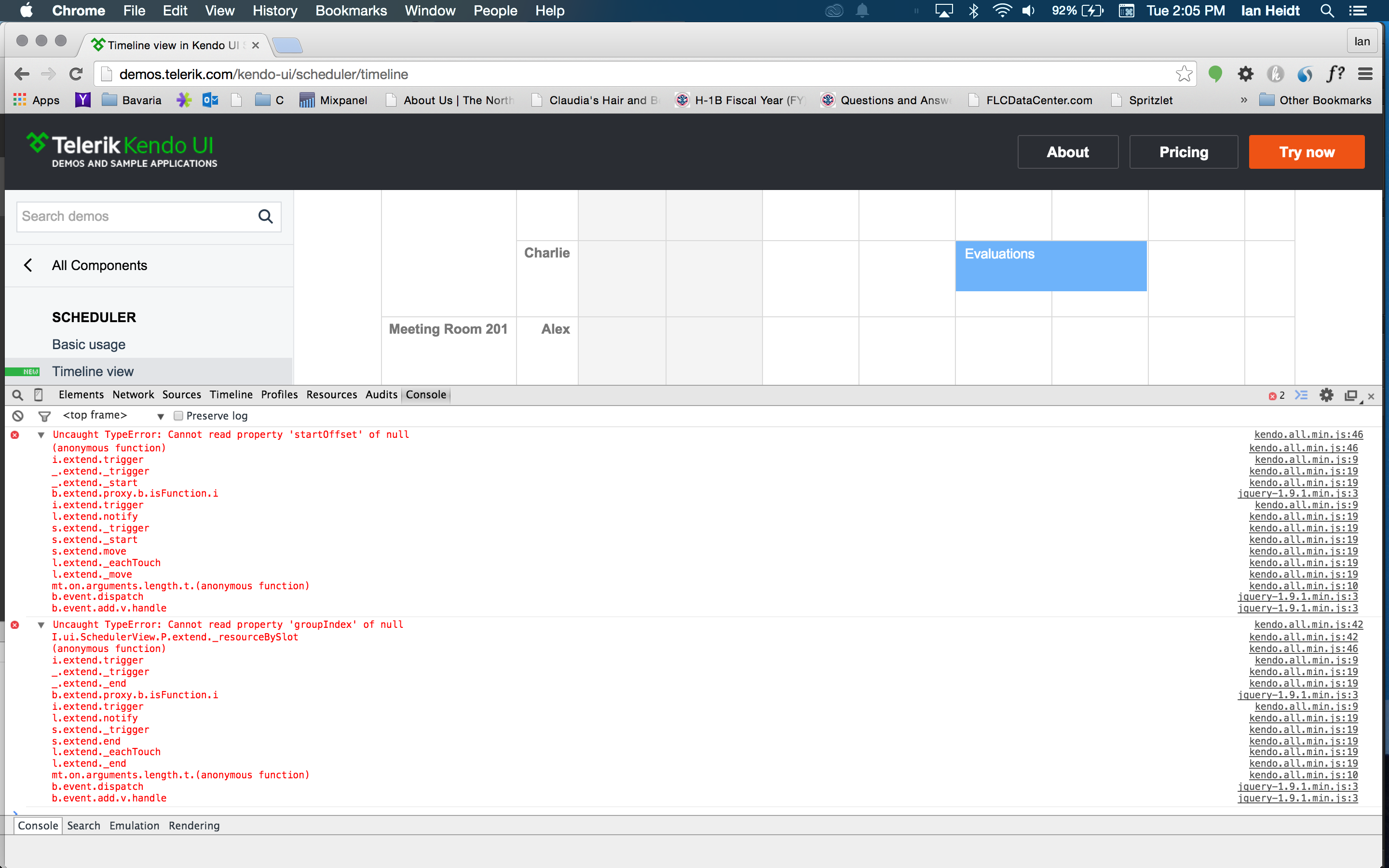The height and width of the screenshot is (868, 1389).
Task: Open the Rendering drawer tab
Action: 194,826
